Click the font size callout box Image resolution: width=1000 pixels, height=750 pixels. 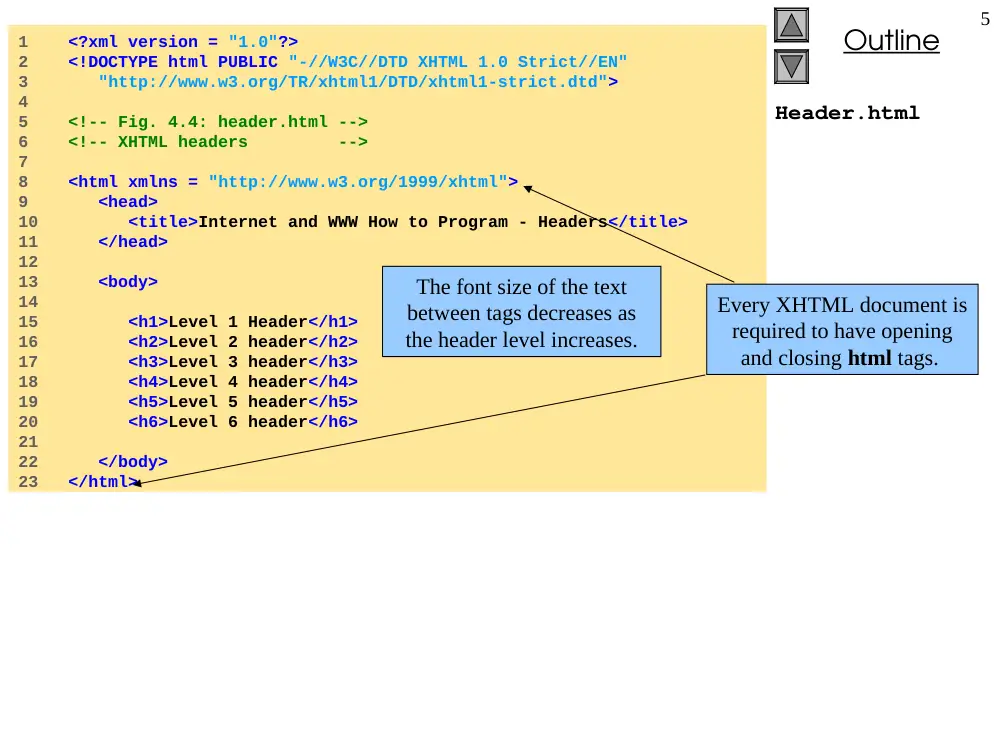[522, 312]
